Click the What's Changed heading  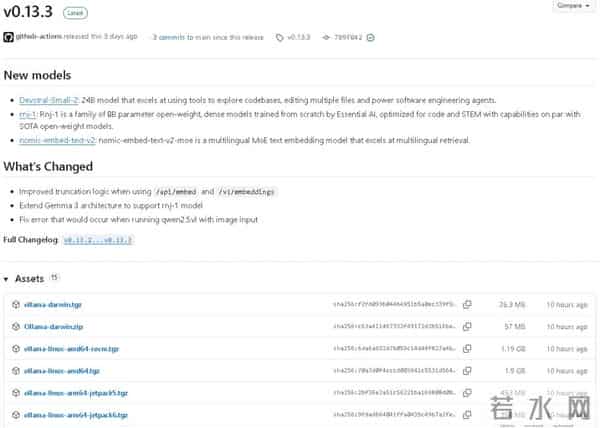tap(48, 166)
